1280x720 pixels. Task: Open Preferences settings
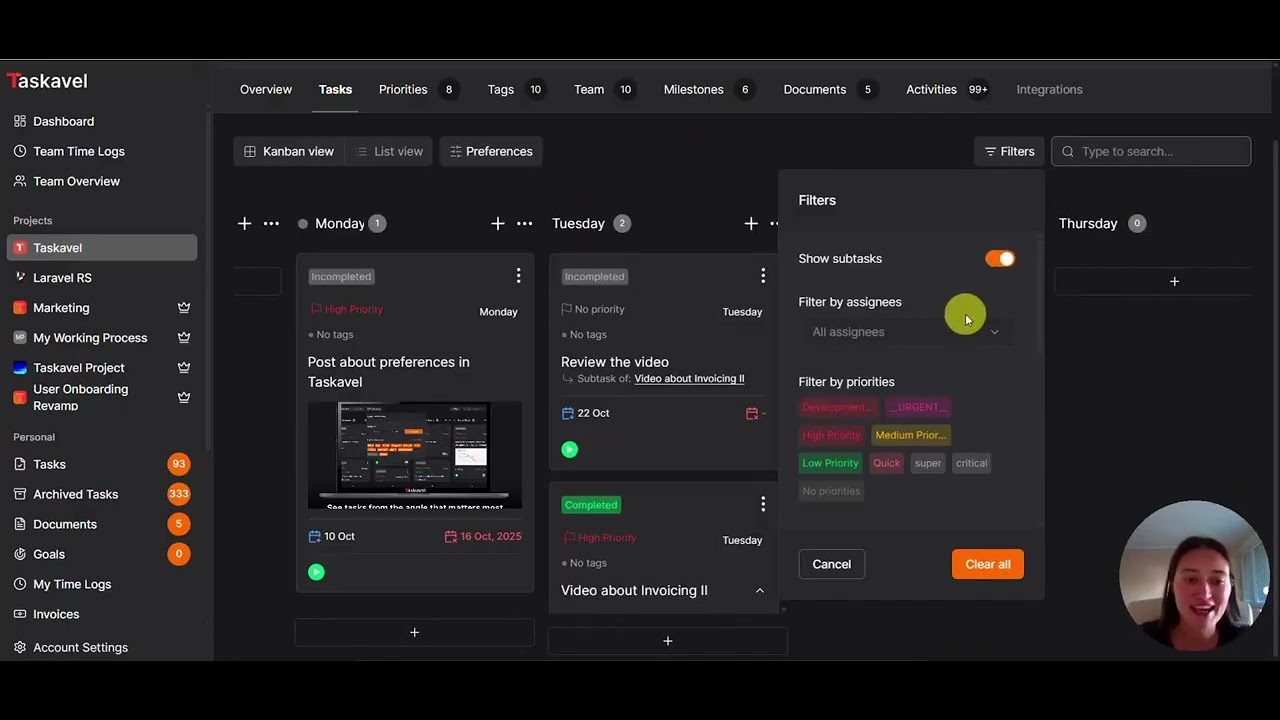491,151
